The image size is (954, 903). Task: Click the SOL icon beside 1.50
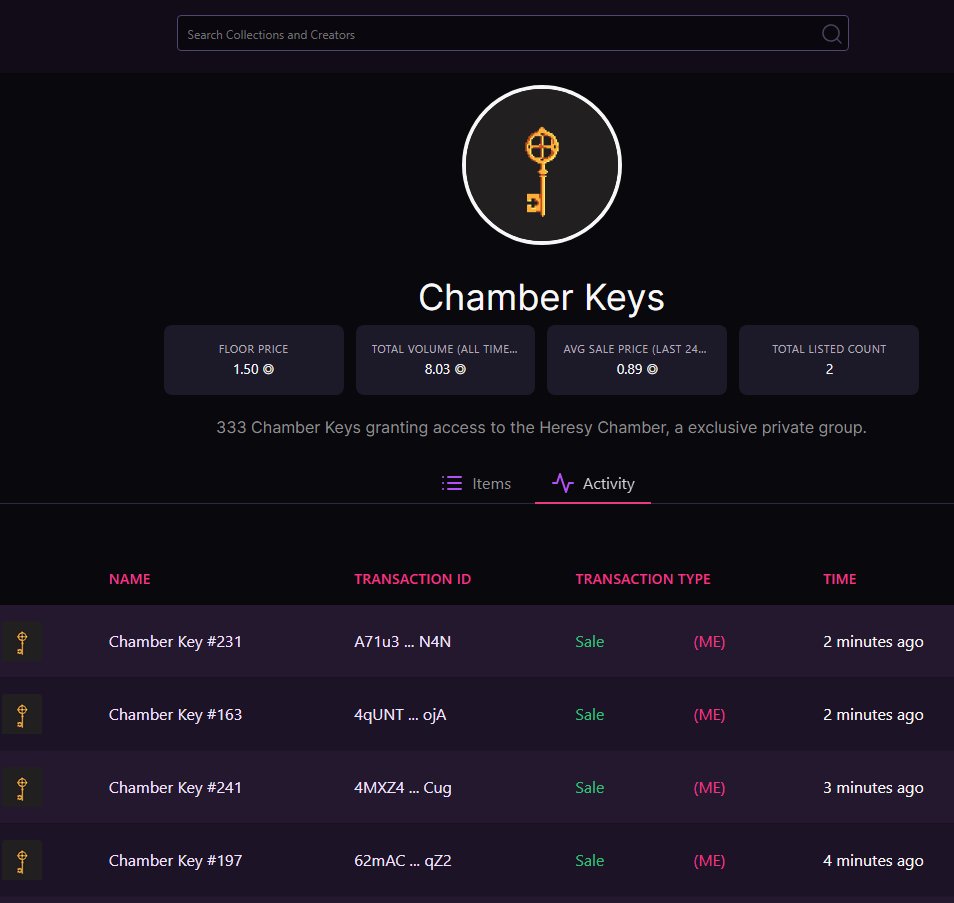[268, 369]
